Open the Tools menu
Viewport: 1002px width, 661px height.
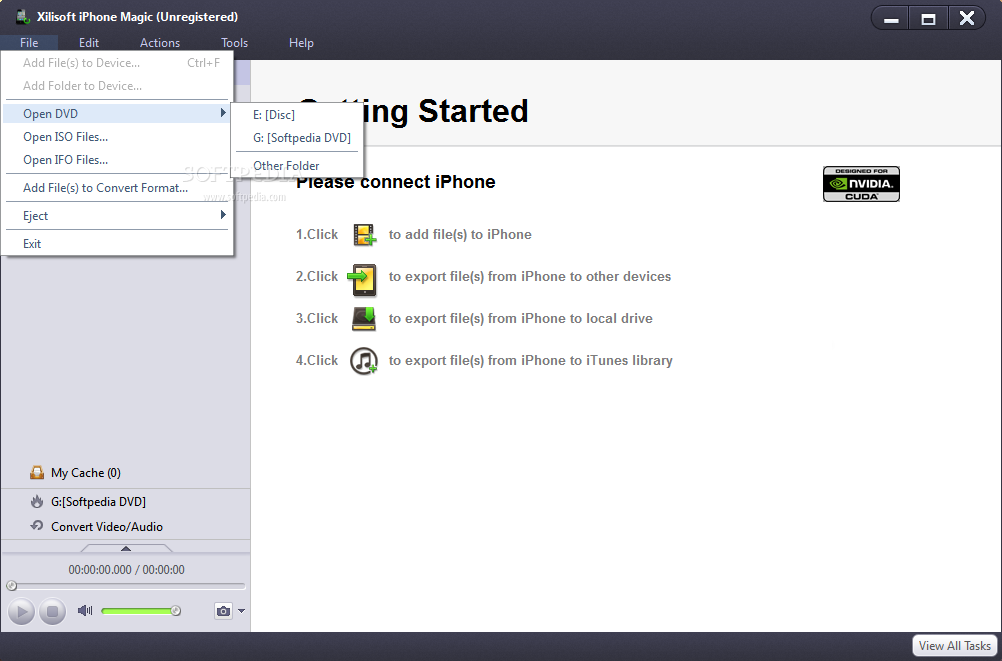click(235, 43)
